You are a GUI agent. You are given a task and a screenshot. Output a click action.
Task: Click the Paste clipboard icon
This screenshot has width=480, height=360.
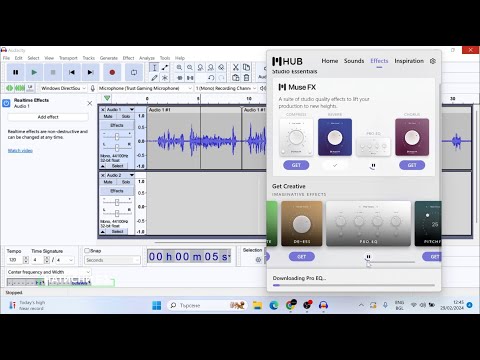236,78
